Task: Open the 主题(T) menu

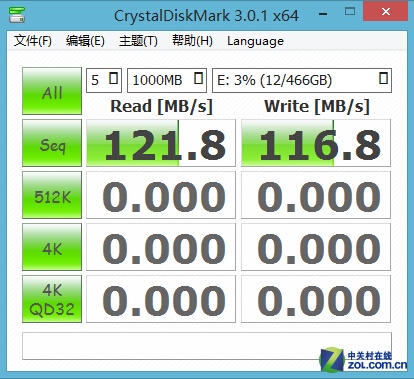Action: [138, 41]
